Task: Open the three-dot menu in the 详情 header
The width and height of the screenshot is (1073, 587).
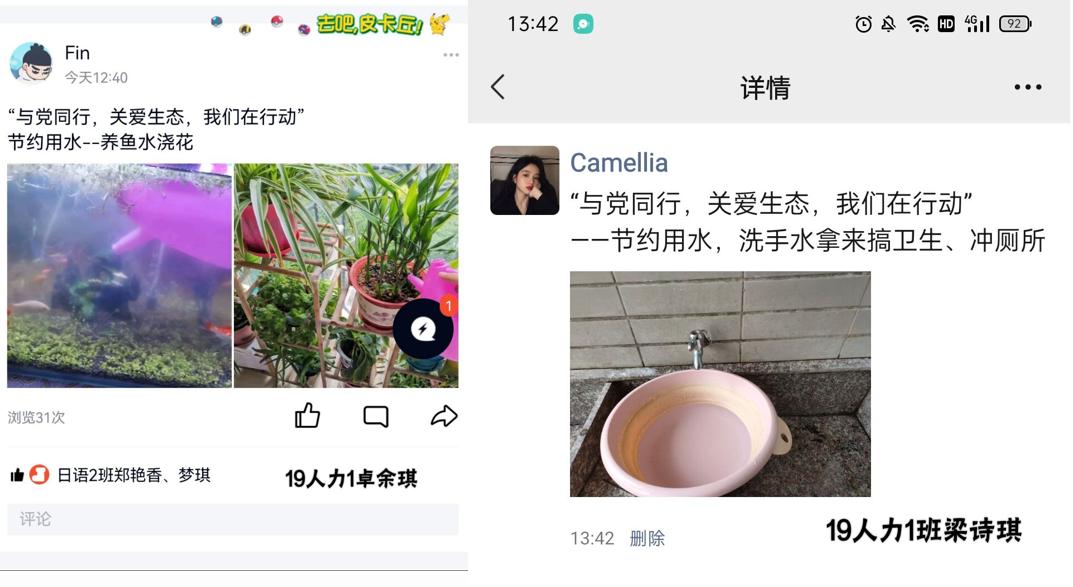Action: pyautogui.click(x=1028, y=87)
